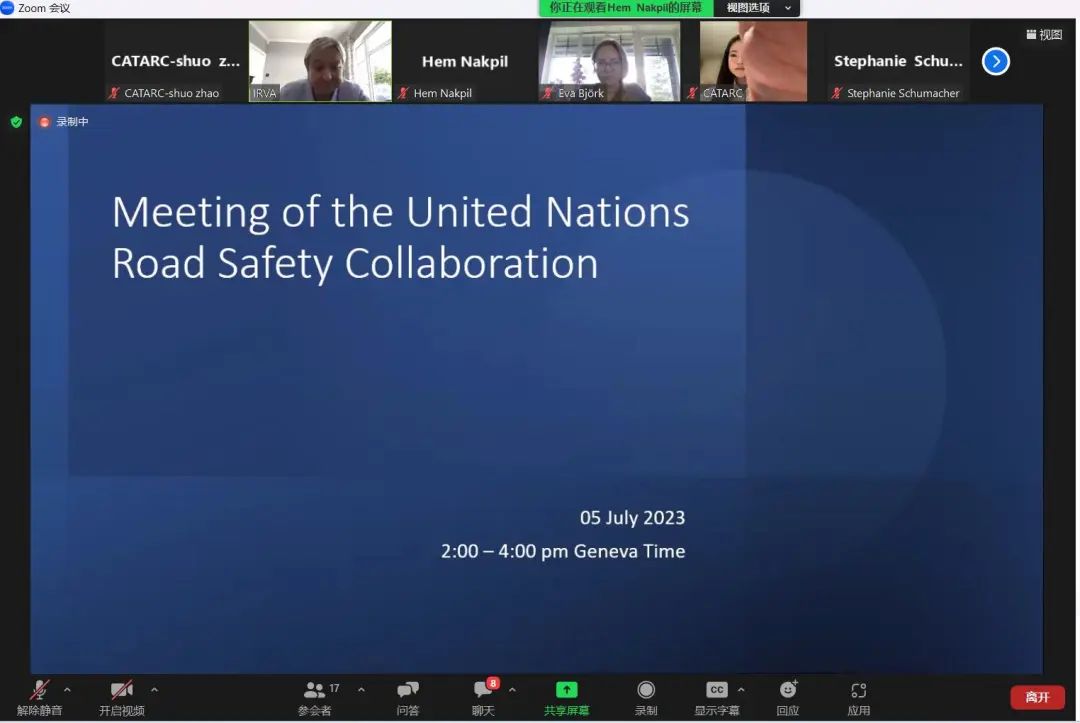Unmute the microphone (解除静音)
Viewport: 1080px width, 723px height.
[40, 690]
